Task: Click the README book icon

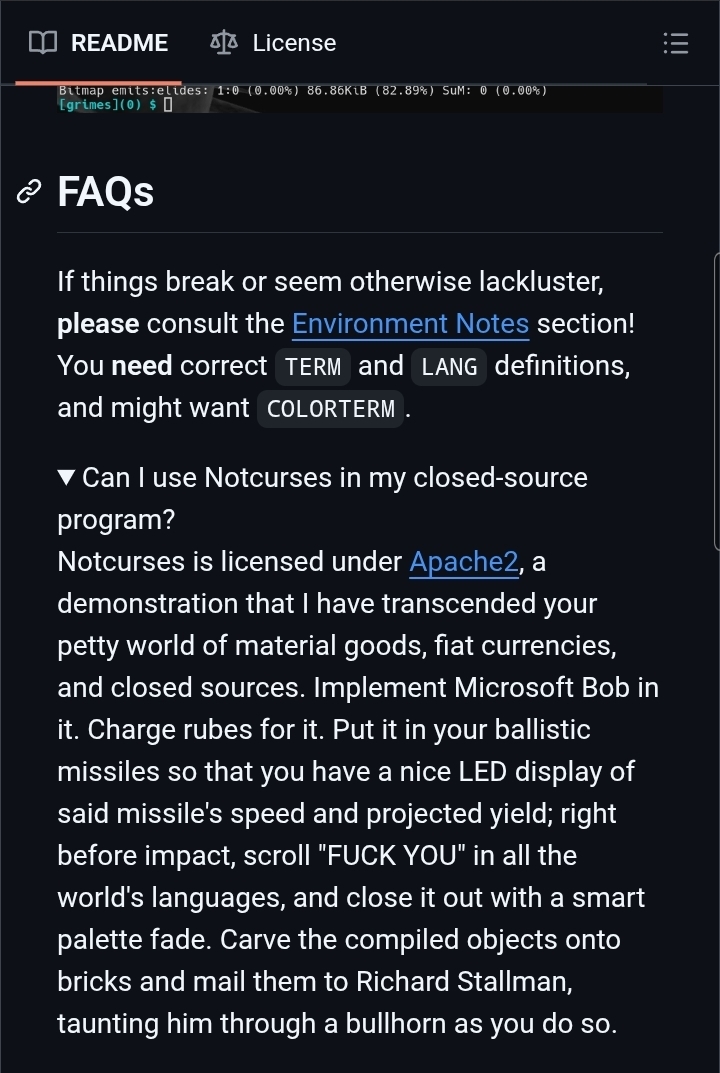Action: [x=42, y=43]
